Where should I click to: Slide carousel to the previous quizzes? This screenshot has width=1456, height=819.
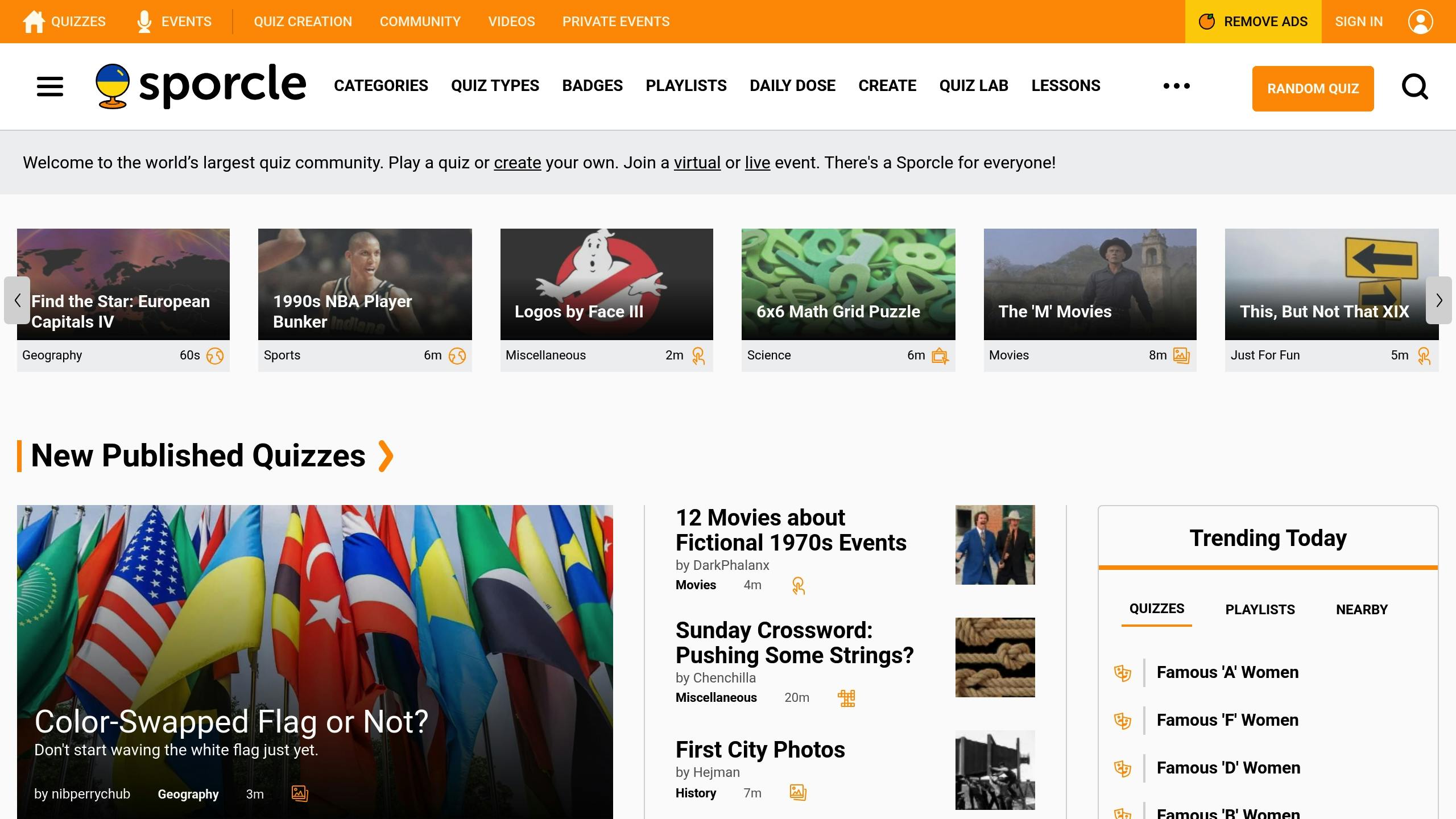tap(17, 300)
